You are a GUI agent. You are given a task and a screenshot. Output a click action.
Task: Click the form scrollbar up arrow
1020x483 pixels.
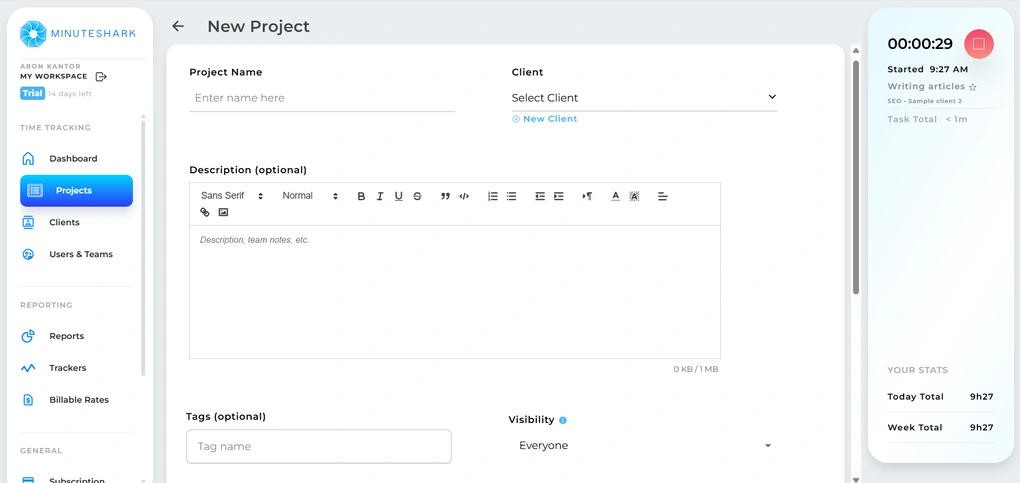[855, 50]
